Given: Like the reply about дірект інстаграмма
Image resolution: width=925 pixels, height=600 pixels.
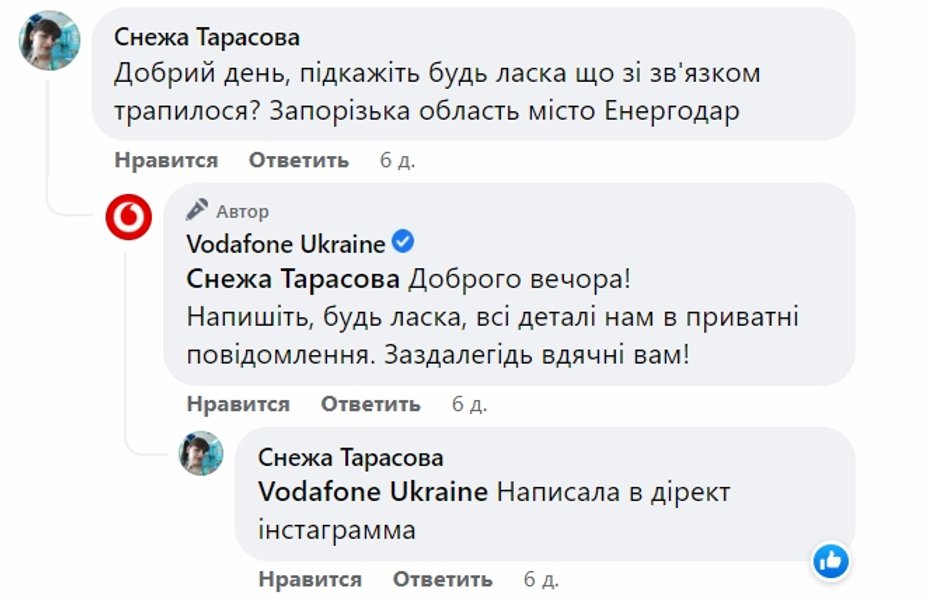Looking at the screenshot, I should point(310,579).
